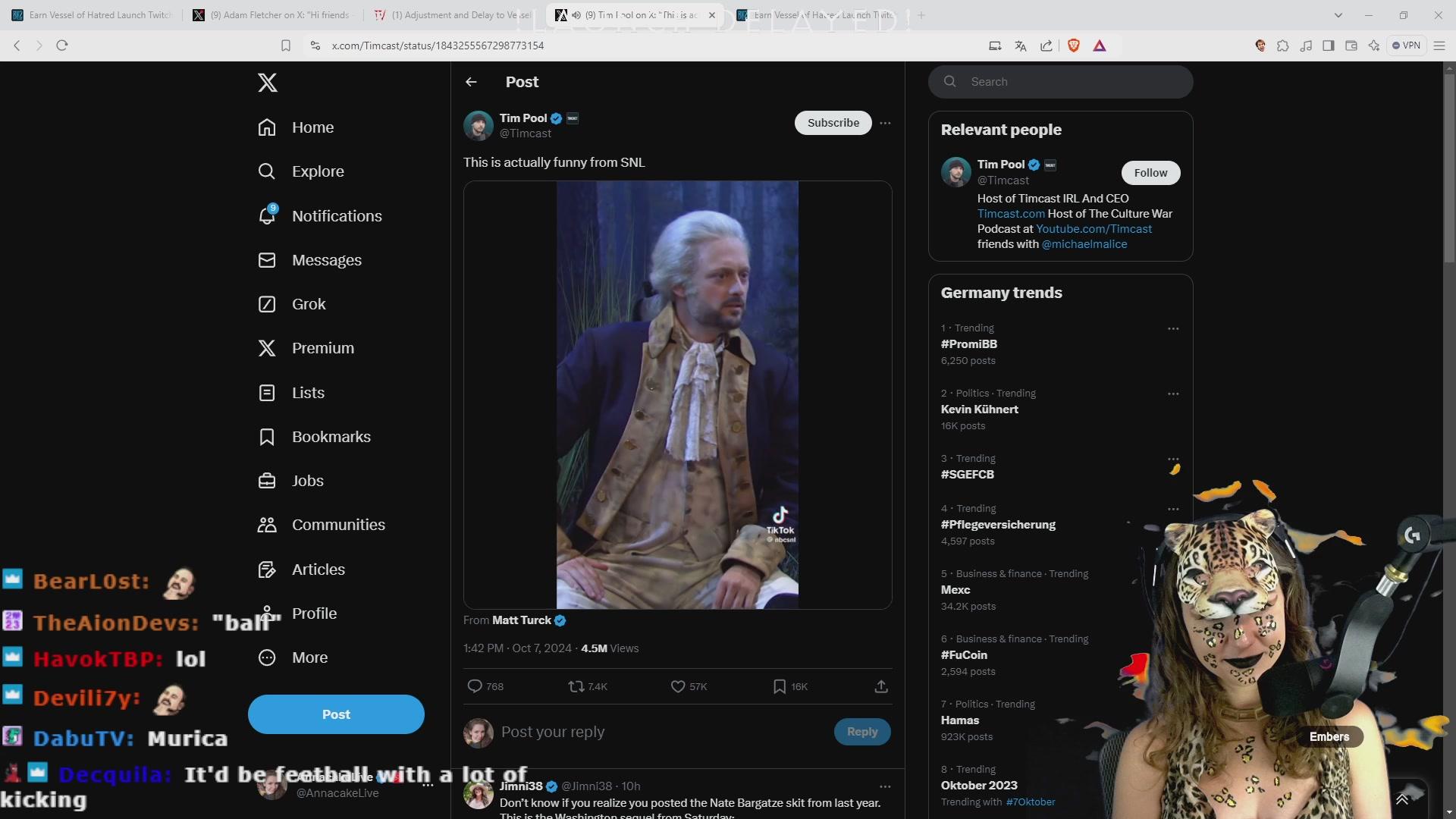The height and width of the screenshot is (819, 1456).
Task: Open Messages envelope item
Action: click(309, 260)
